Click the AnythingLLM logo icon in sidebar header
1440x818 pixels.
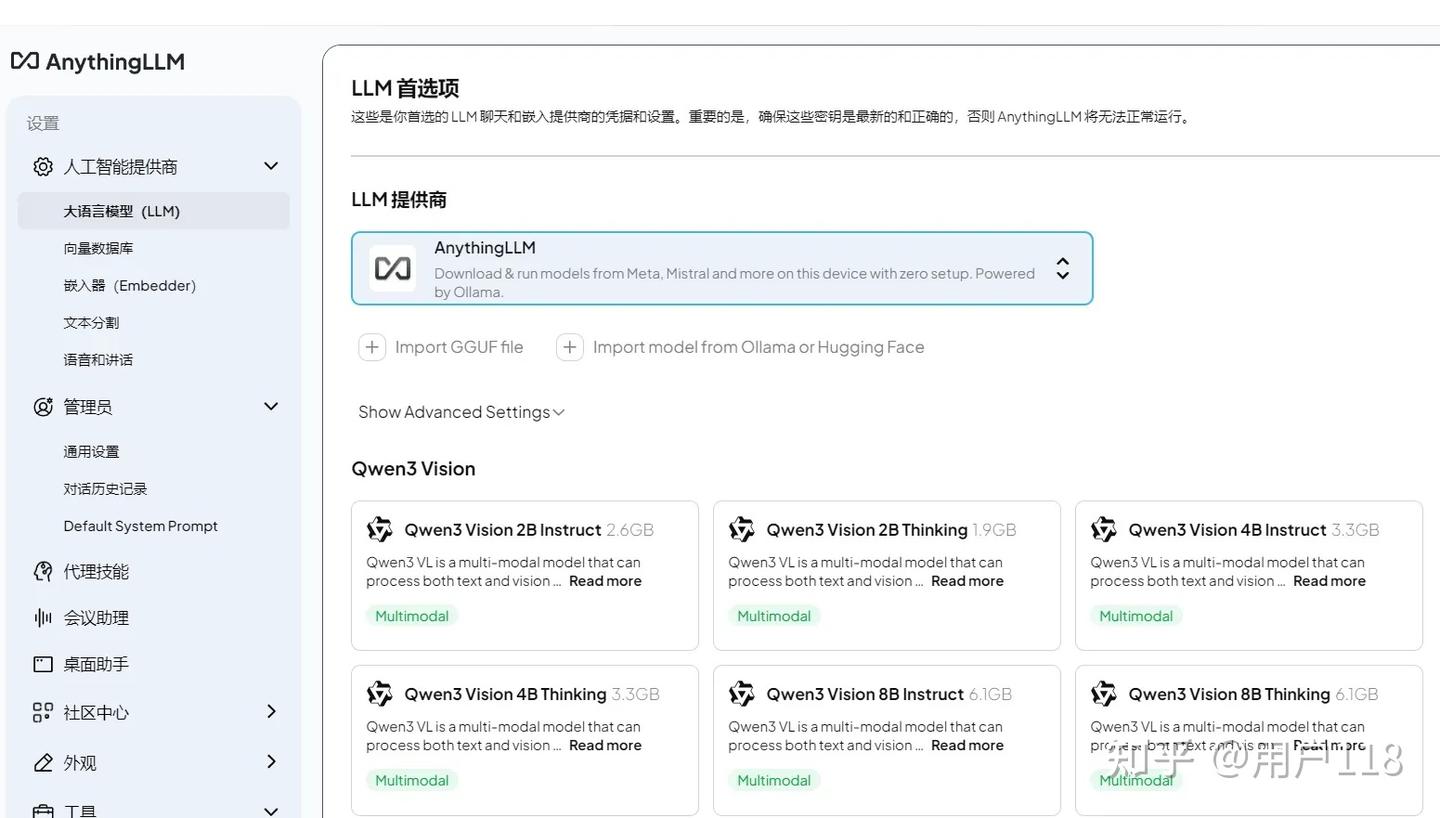tap(25, 61)
